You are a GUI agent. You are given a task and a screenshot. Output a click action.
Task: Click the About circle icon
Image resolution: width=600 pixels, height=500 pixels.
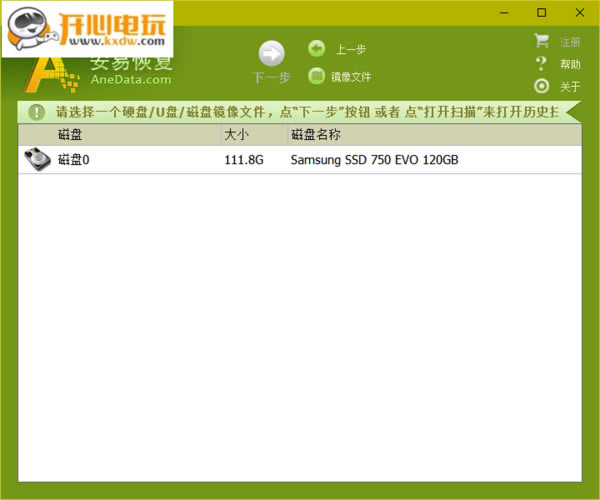point(541,86)
